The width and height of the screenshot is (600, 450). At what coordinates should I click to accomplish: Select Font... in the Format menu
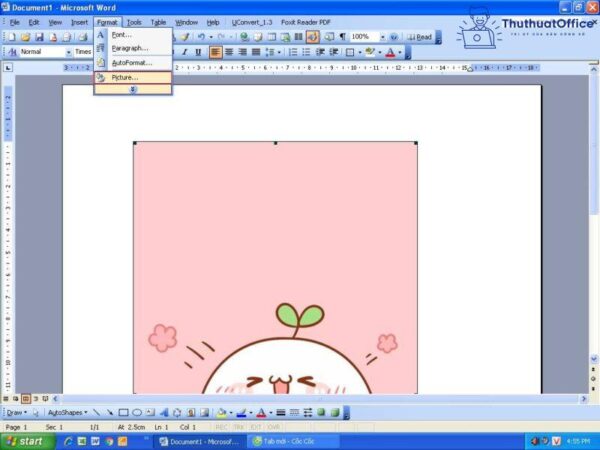(x=133, y=35)
